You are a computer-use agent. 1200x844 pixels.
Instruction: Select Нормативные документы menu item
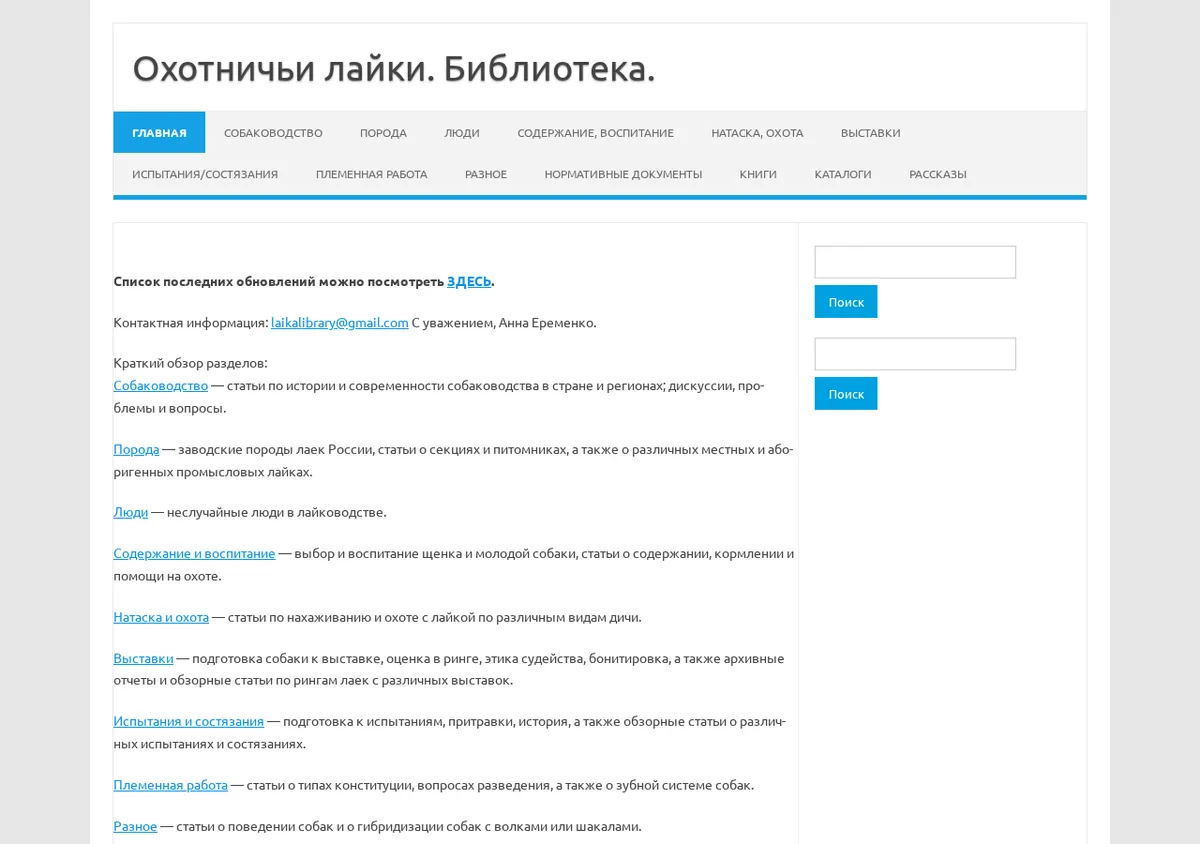tap(623, 173)
